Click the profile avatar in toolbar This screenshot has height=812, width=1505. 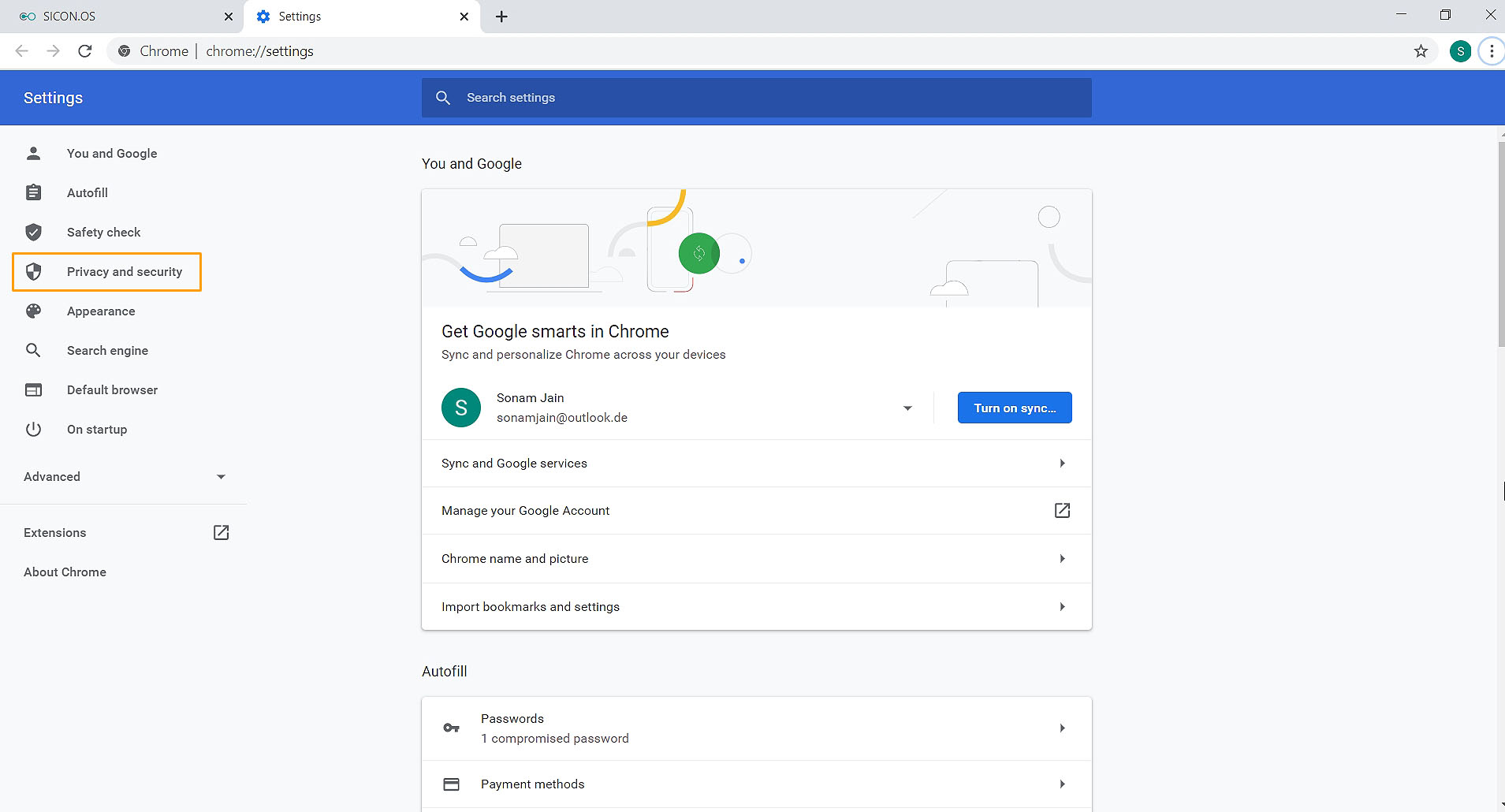(1460, 51)
